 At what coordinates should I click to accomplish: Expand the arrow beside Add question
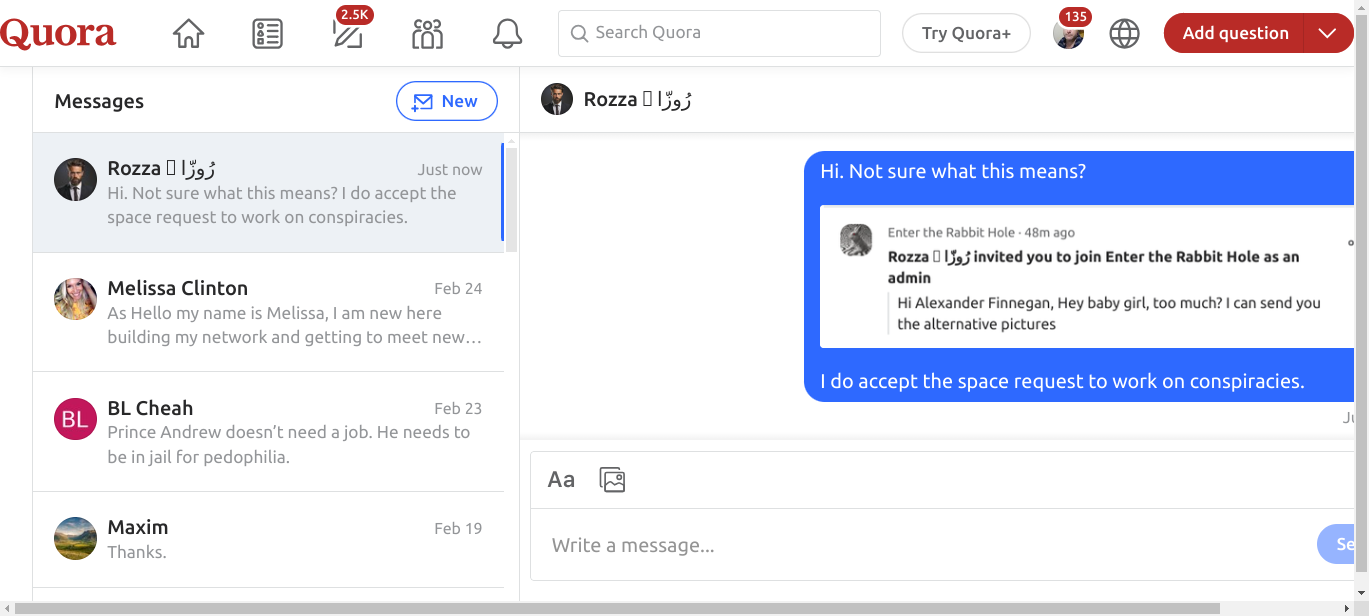click(1328, 33)
